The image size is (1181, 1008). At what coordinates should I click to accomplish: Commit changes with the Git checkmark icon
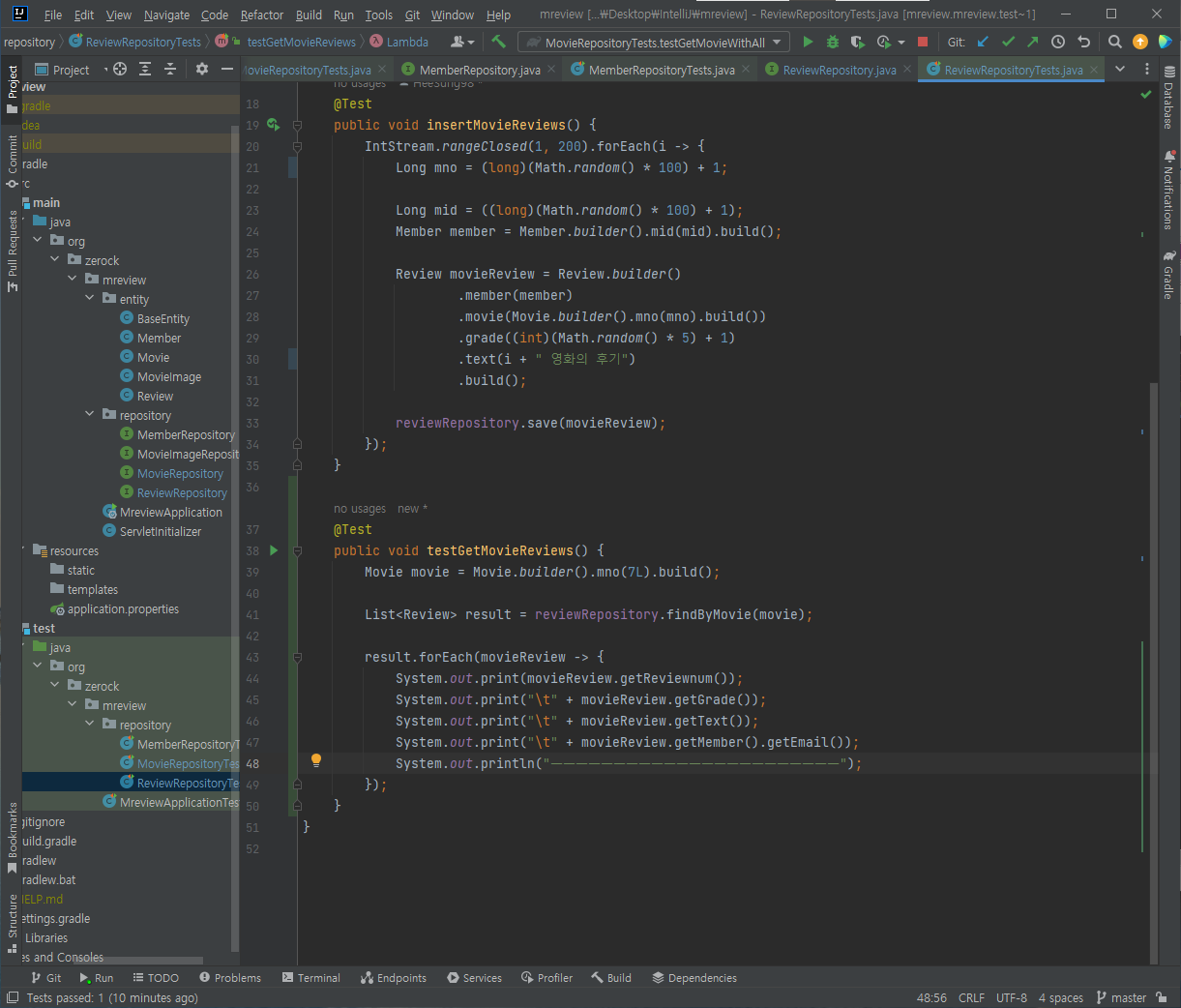point(1008,42)
